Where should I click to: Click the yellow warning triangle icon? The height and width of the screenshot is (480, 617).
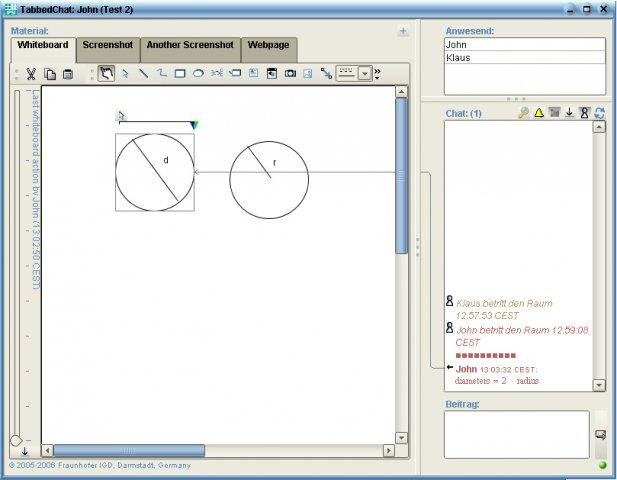coord(538,113)
